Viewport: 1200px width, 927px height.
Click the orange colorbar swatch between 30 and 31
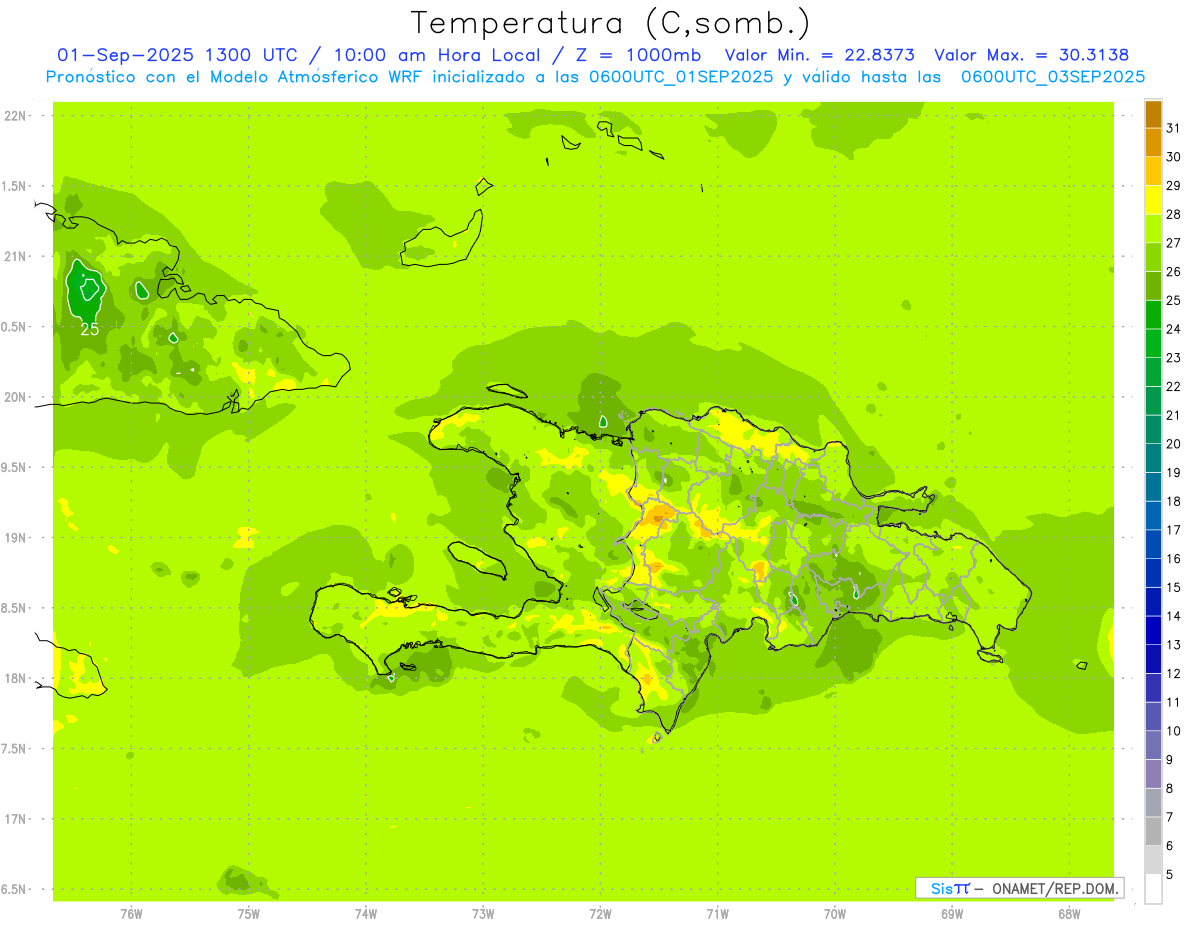[x=1153, y=142]
